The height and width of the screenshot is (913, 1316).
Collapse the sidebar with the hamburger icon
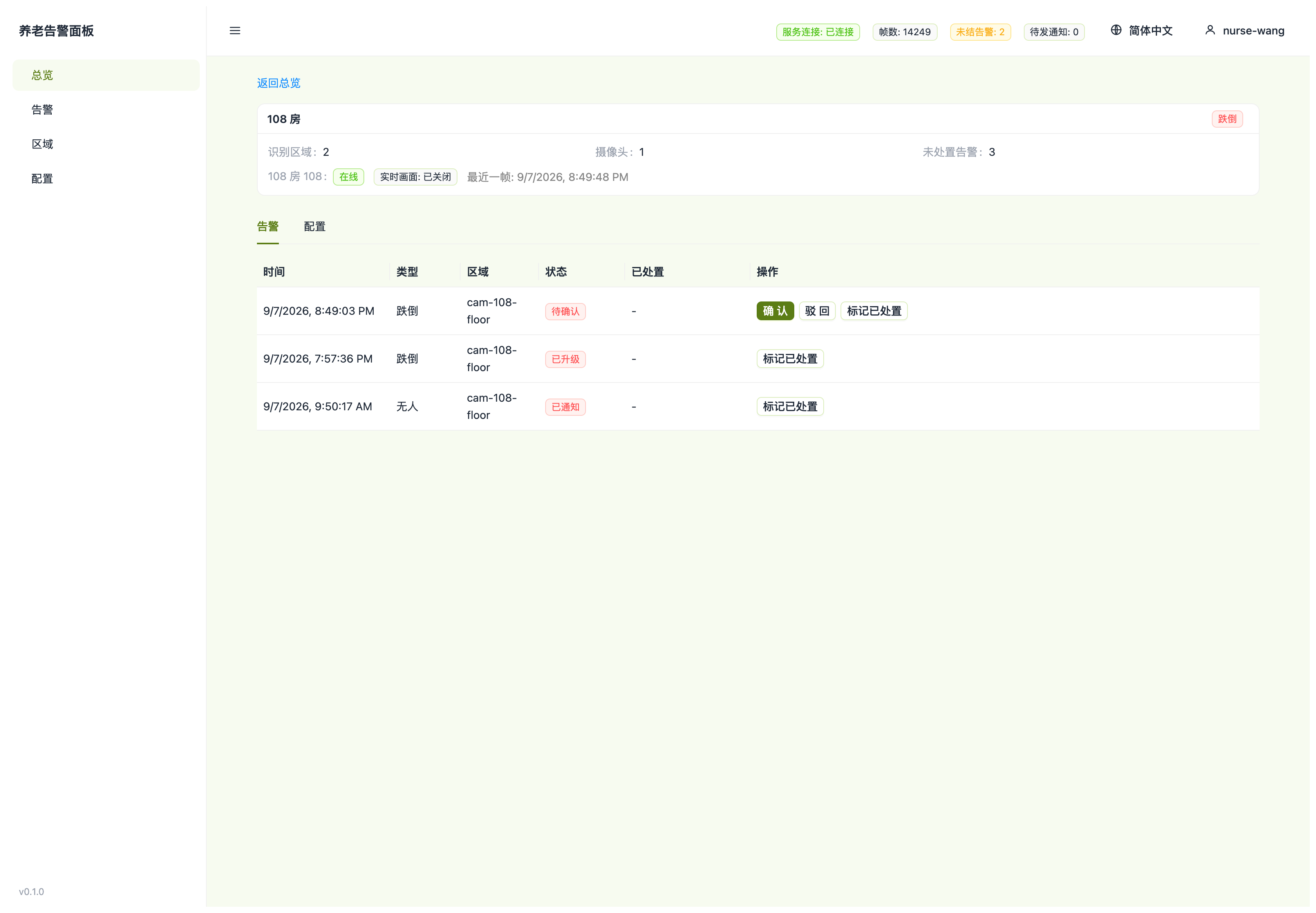point(235,31)
